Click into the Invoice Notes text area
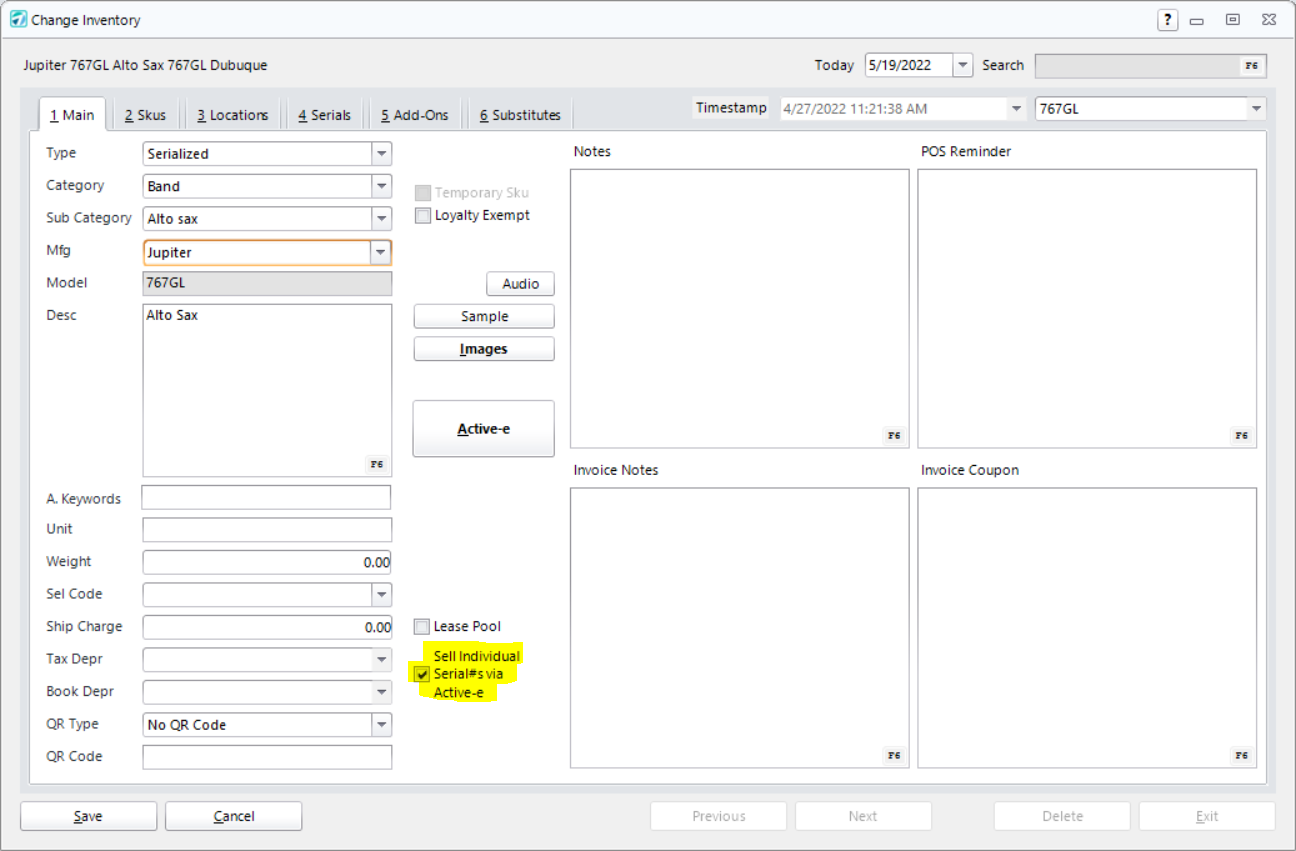This screenshot has height=851, width=1296. 739,628
